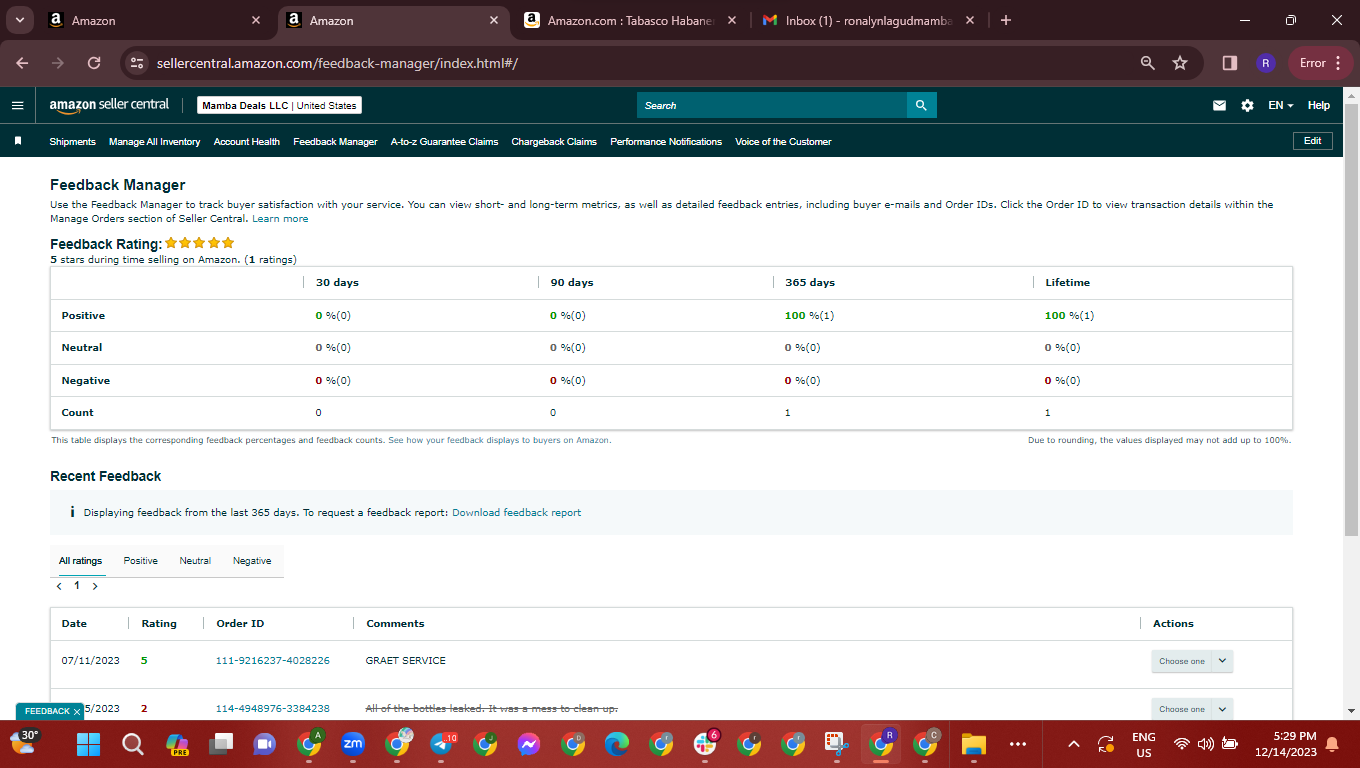Open the EN language dropdown
Image resolution: width=1360 pixels, height=768 pixels.
point(1281,105)
